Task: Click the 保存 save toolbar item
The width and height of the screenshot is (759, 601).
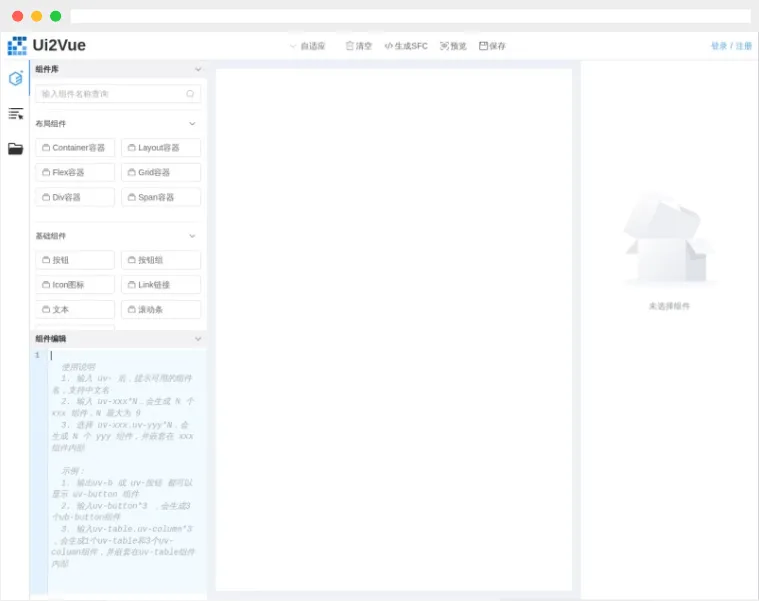Action: point(492,46)
